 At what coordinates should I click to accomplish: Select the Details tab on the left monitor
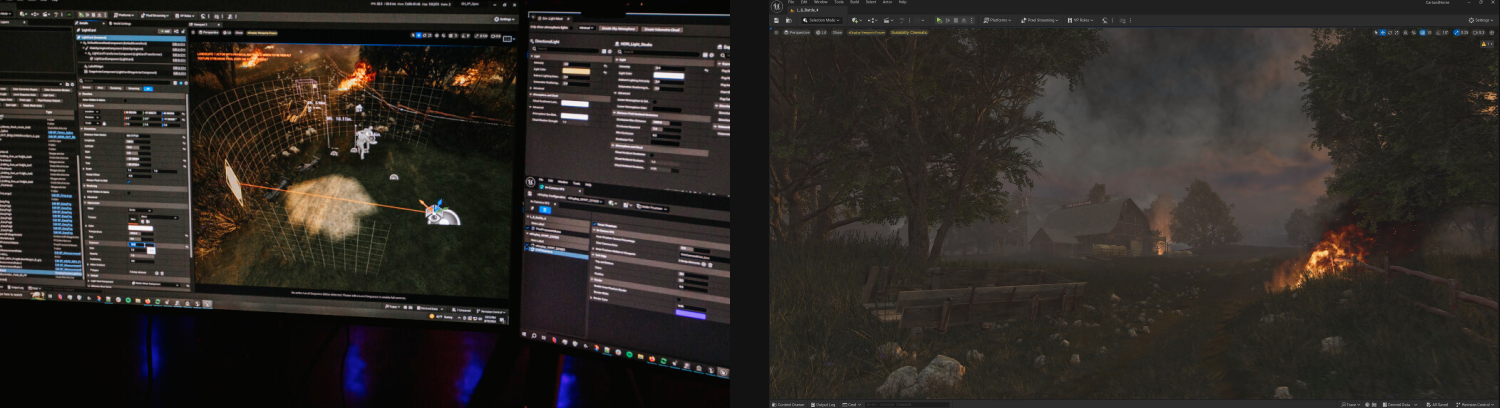tap(84, 23)
